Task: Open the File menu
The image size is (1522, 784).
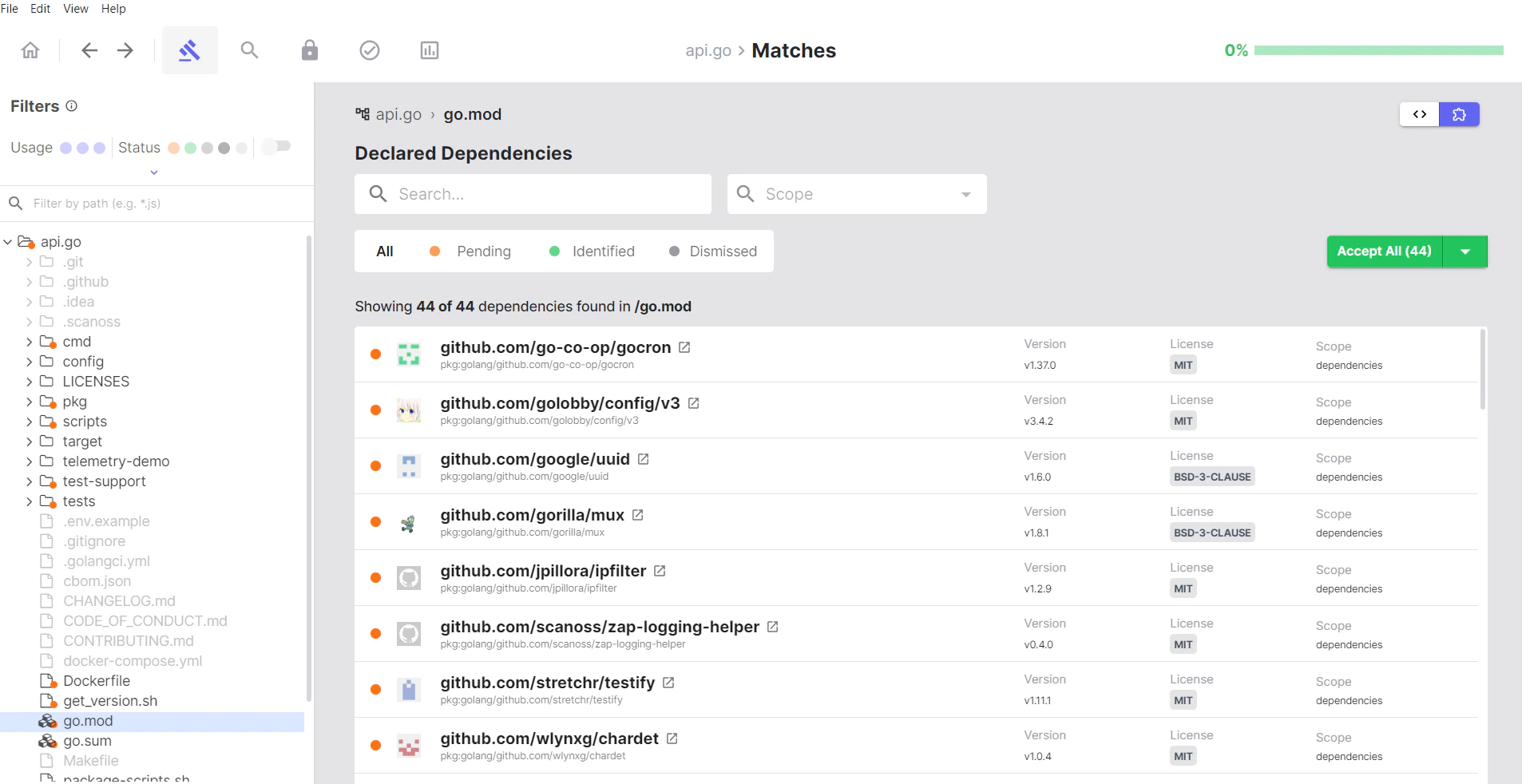Action: pos(10,9)
